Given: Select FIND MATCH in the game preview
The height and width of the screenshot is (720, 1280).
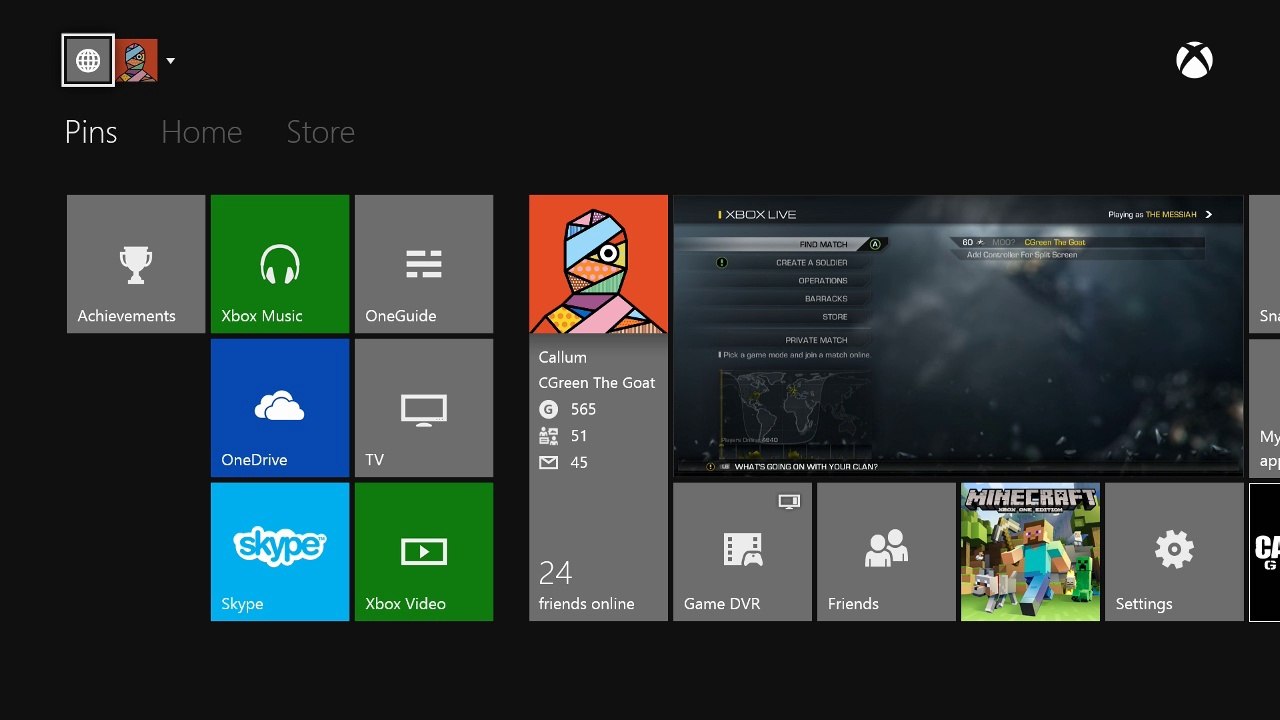Looking at the screenshot, I should [824, 244].
